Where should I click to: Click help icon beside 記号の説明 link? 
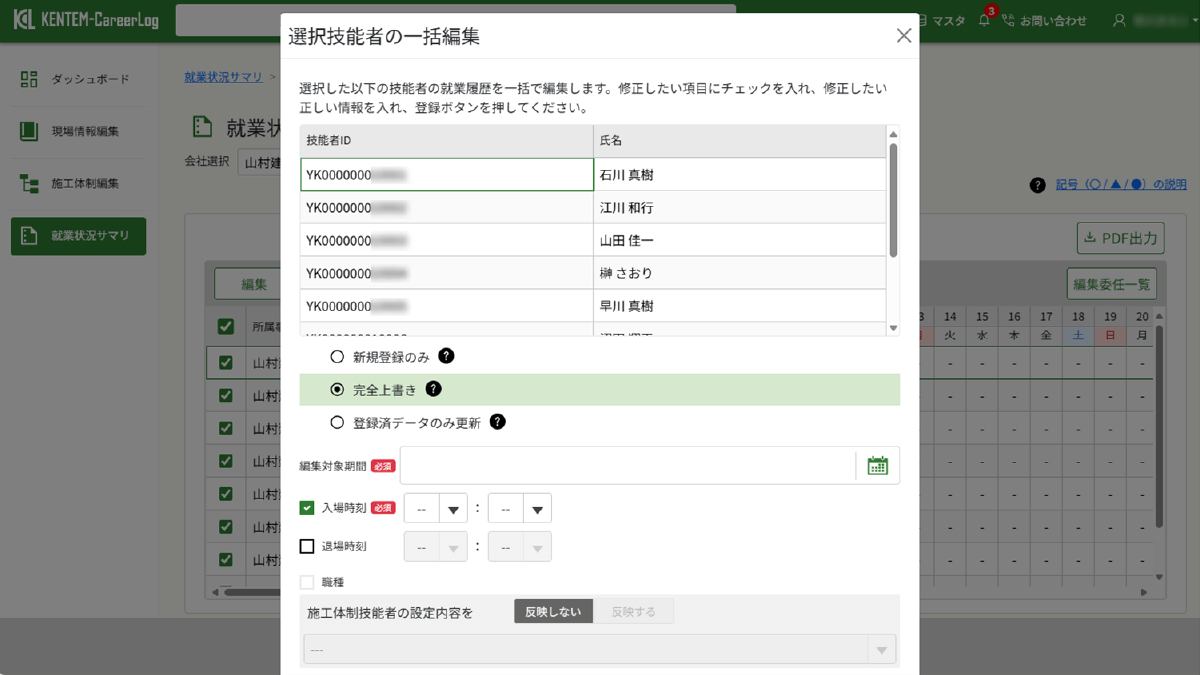pyautogui.click(x=1037, y=185)
